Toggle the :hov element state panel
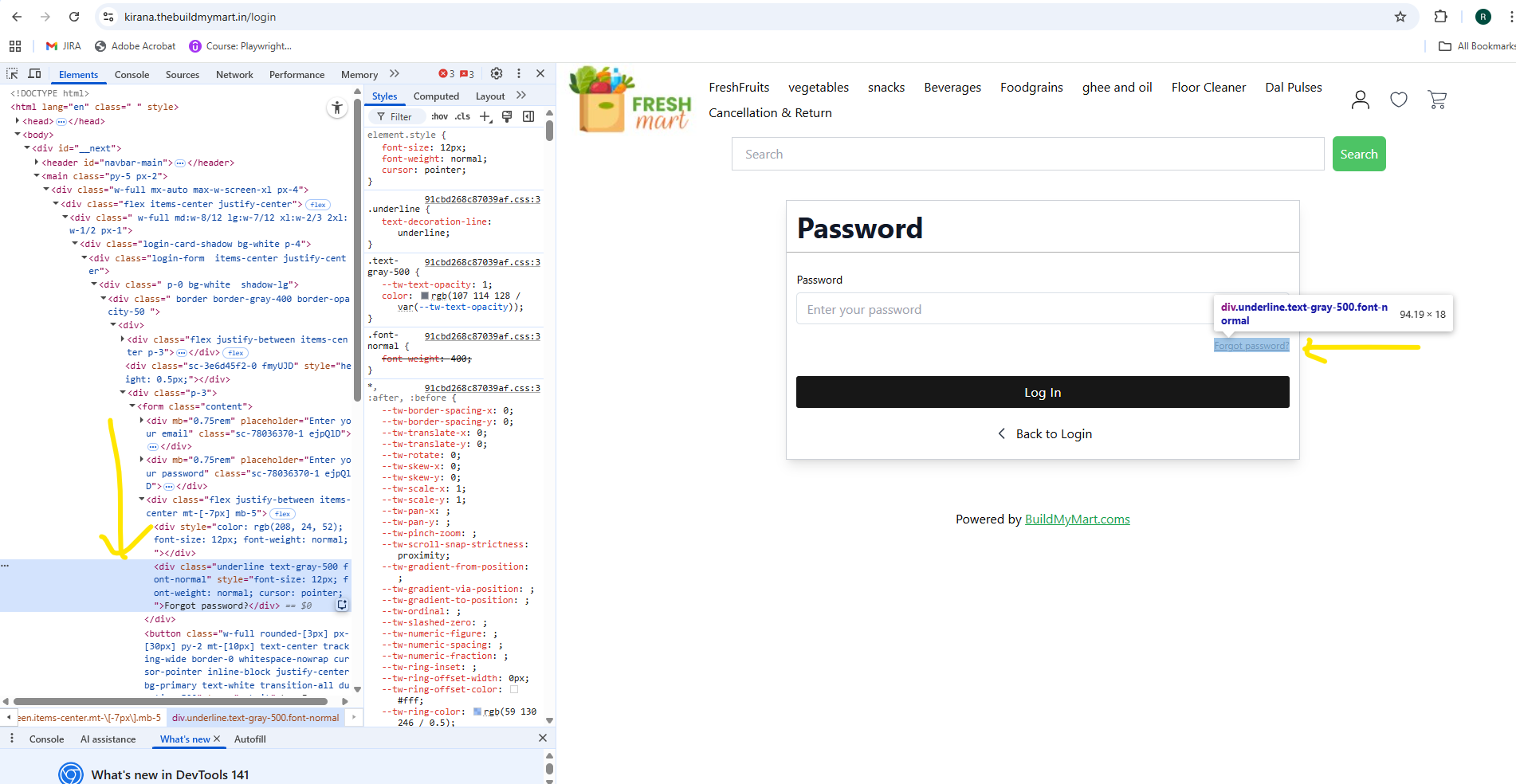The height and width of the screenshot is (784, 1516). [440, 117]
